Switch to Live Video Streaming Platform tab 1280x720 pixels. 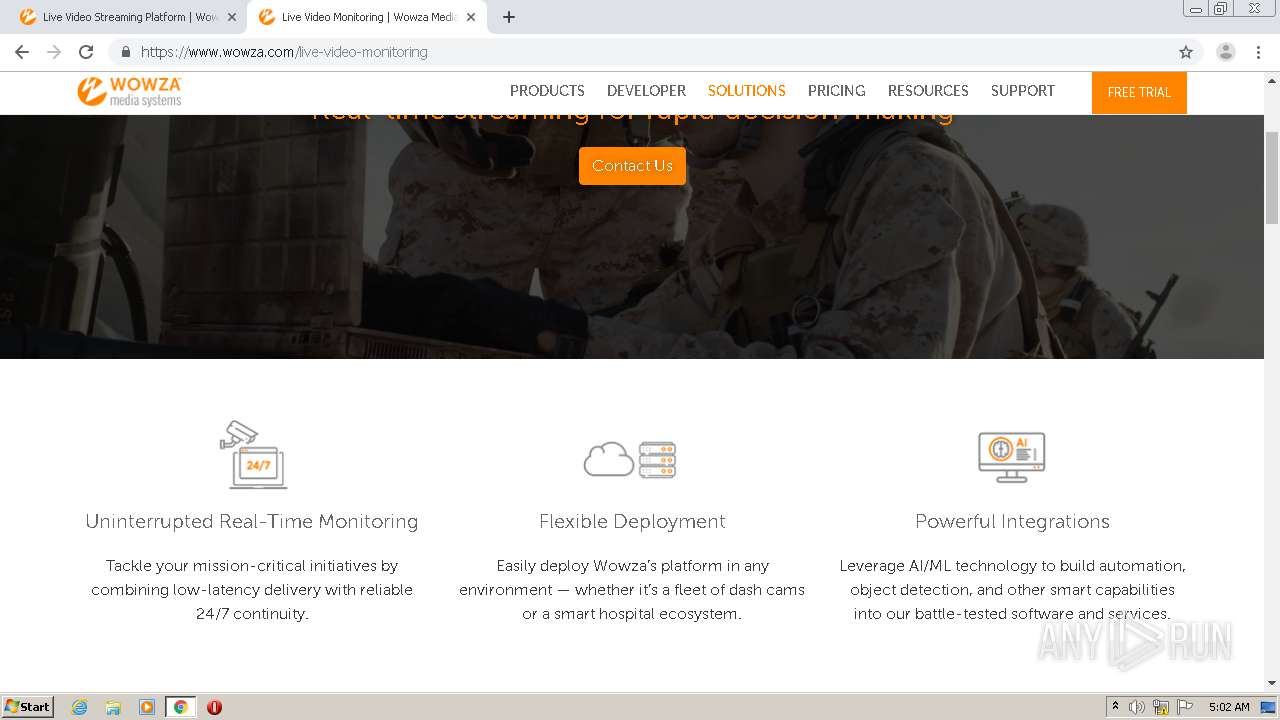128,17
